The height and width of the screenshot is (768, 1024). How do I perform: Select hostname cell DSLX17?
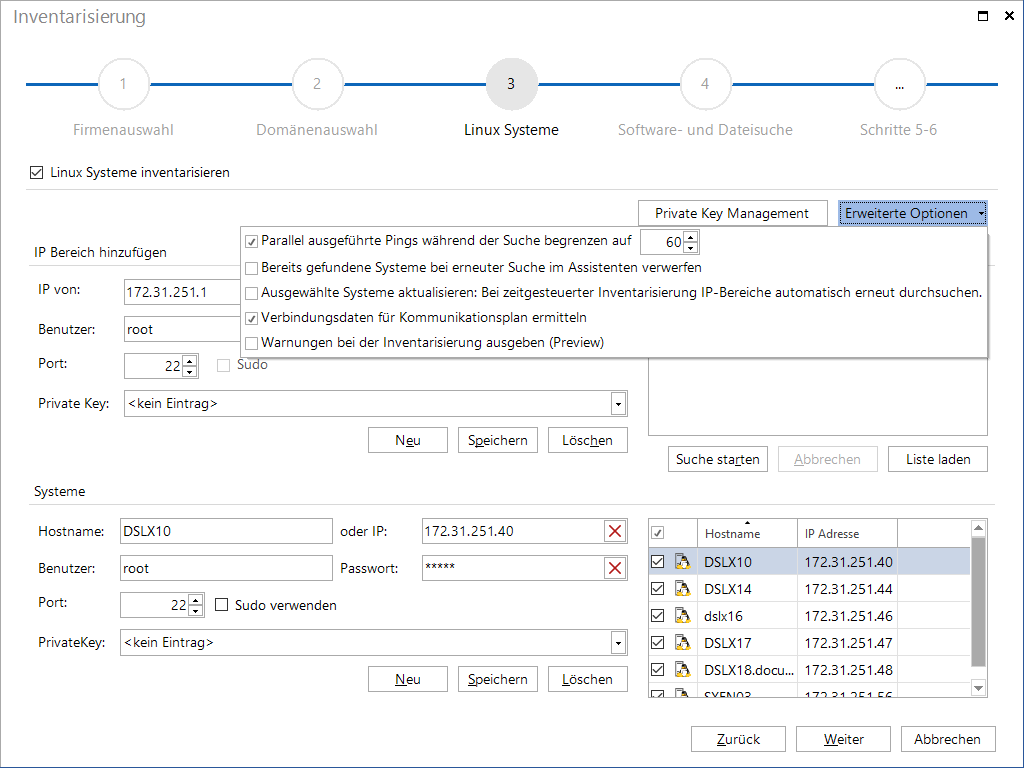click(748, 643)
